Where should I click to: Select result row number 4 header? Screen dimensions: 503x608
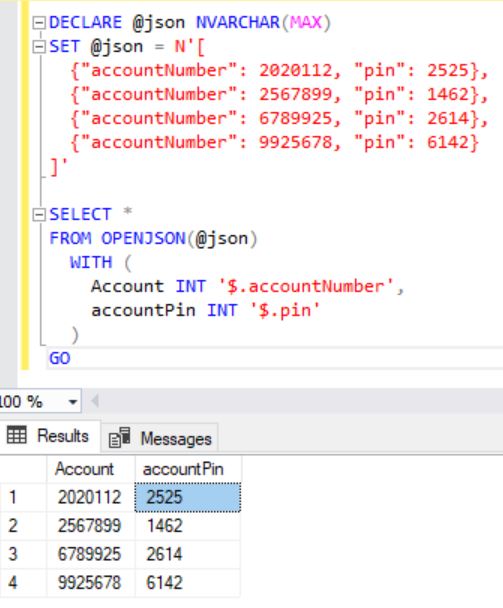tap(23, 583)
